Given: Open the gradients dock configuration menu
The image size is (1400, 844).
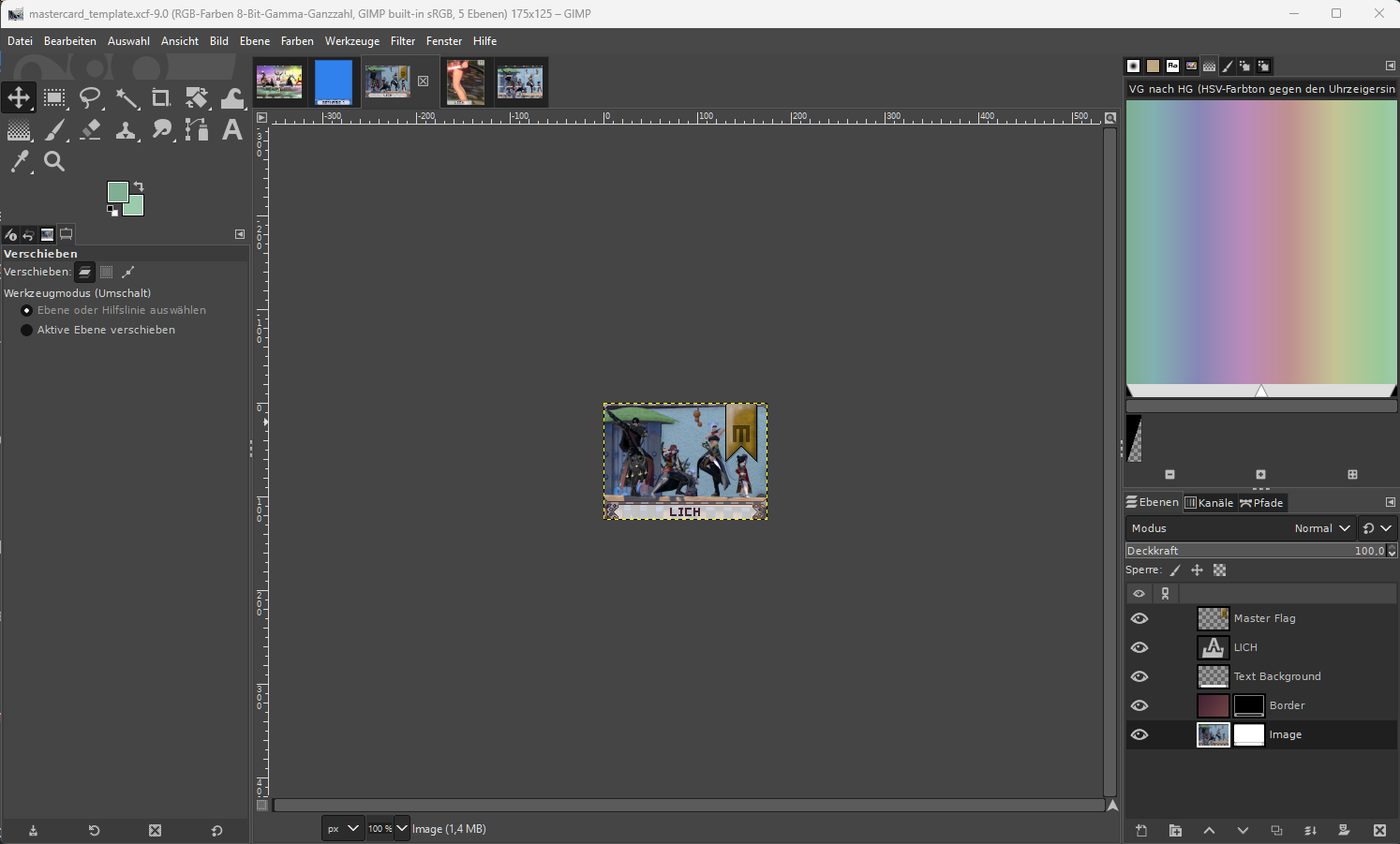Looking at the screenshot, I should coord(1391,66).
